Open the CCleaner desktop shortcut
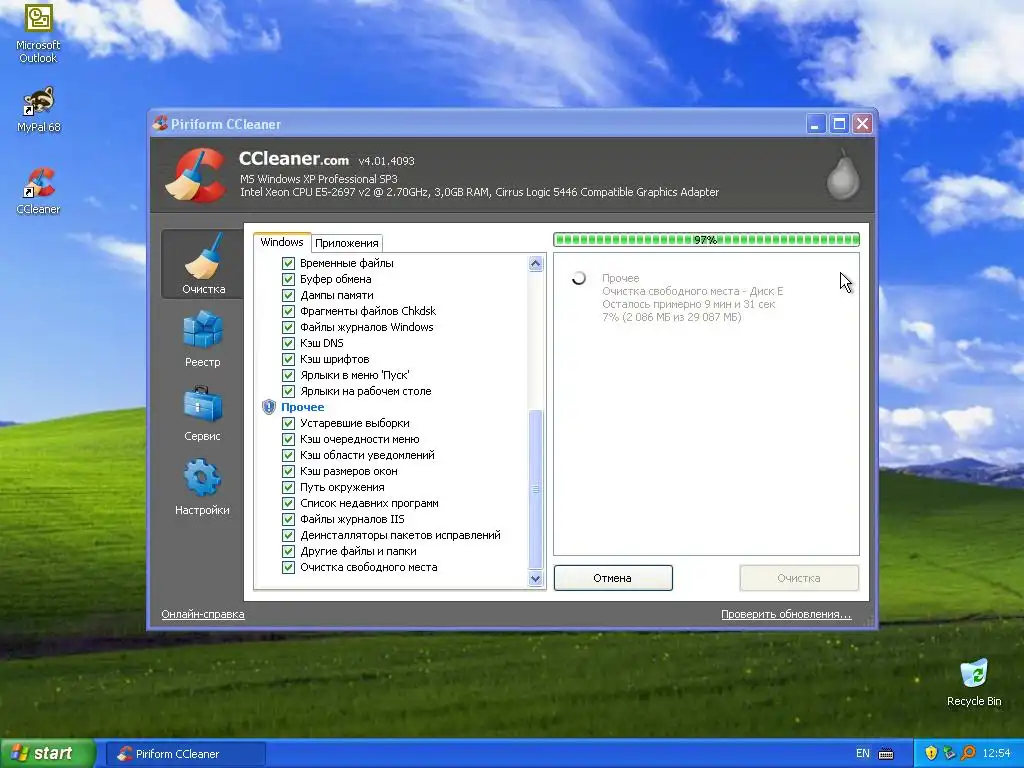The width and height of the screenshot is (1024, 768). click(x=38, y=191)
